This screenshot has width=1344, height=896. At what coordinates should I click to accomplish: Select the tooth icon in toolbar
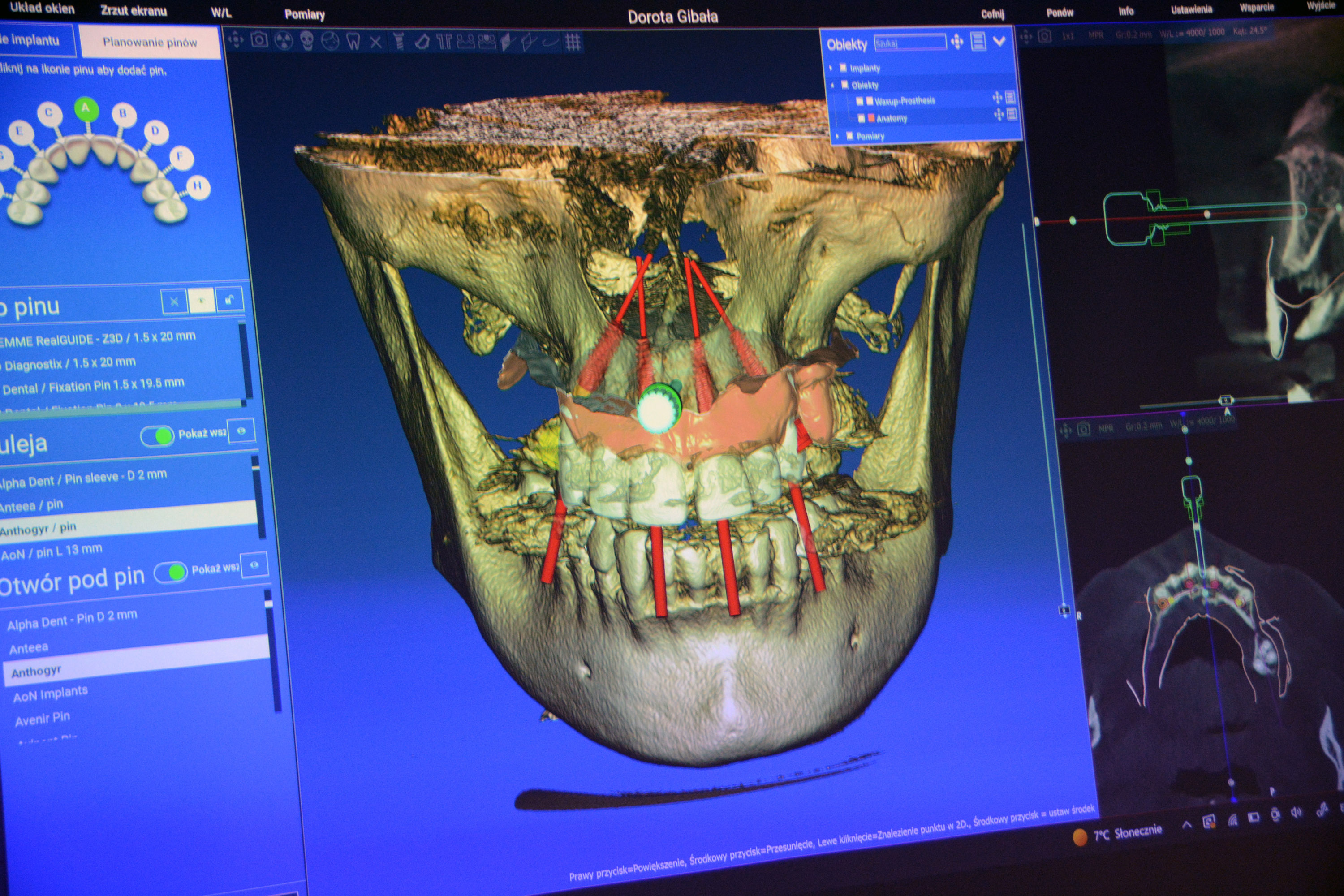point(353,42)
